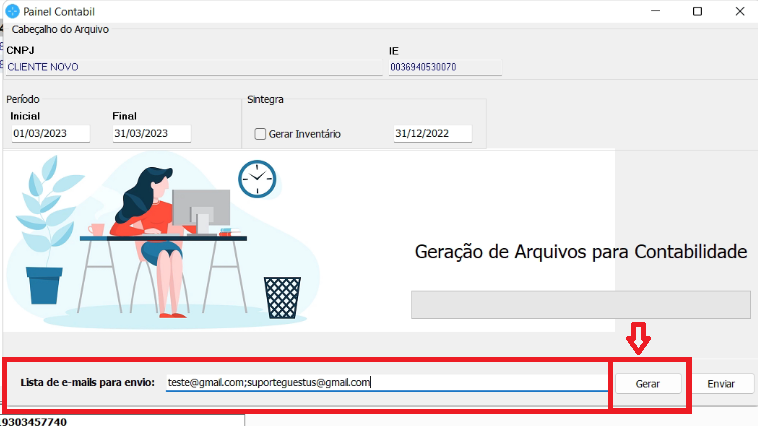Maximize the Painel Contabil window
The height and width of the screenshot is (426, 758).
(697, 11)
